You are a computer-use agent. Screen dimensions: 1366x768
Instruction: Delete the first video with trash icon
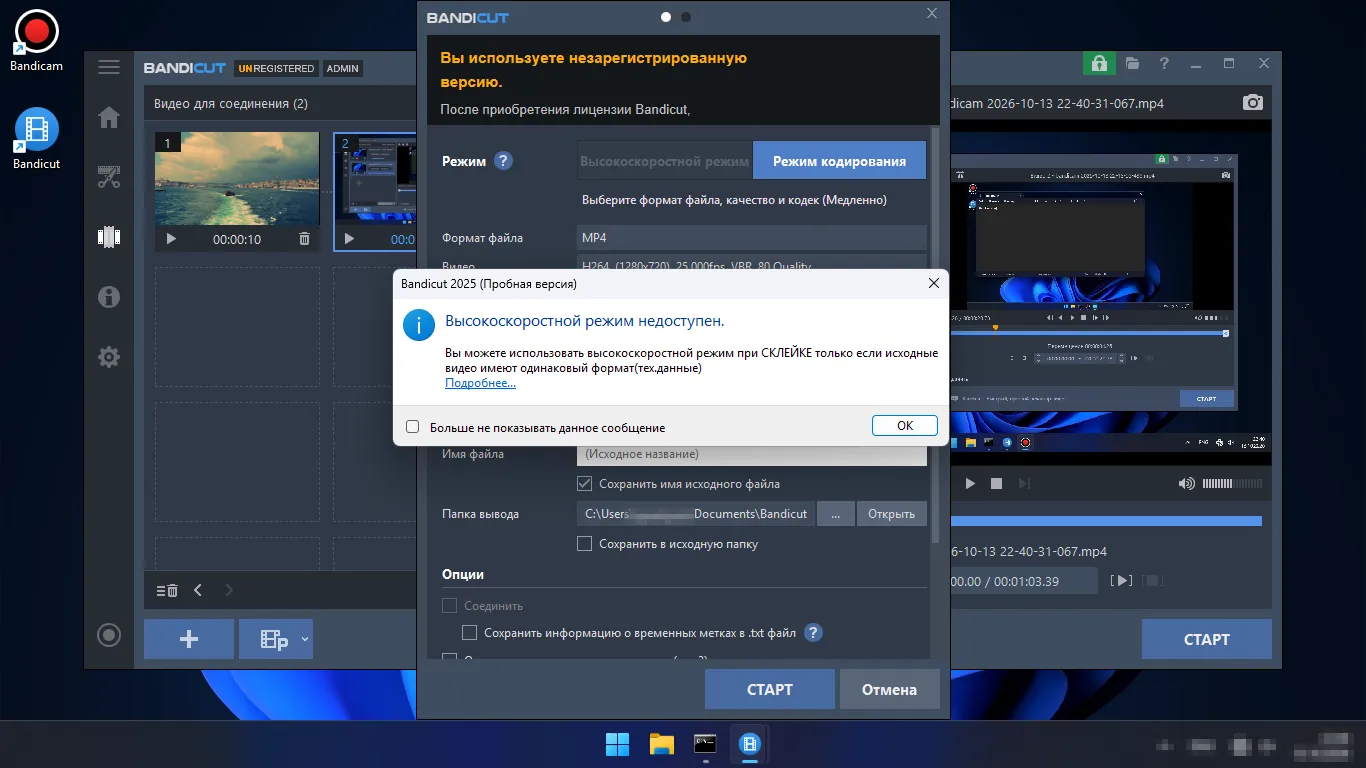pyautogui.click(x=304, y=239)
